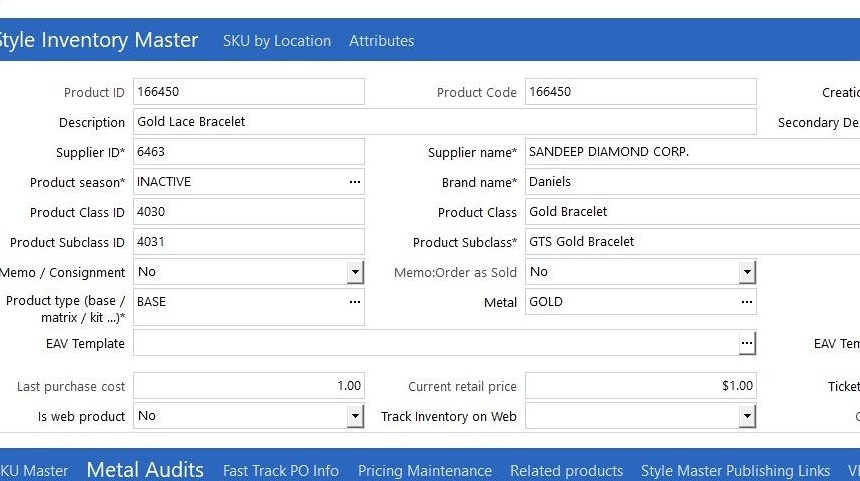Switch to the Attributes tab
The image size is (860, 481).
coord(382,41)
